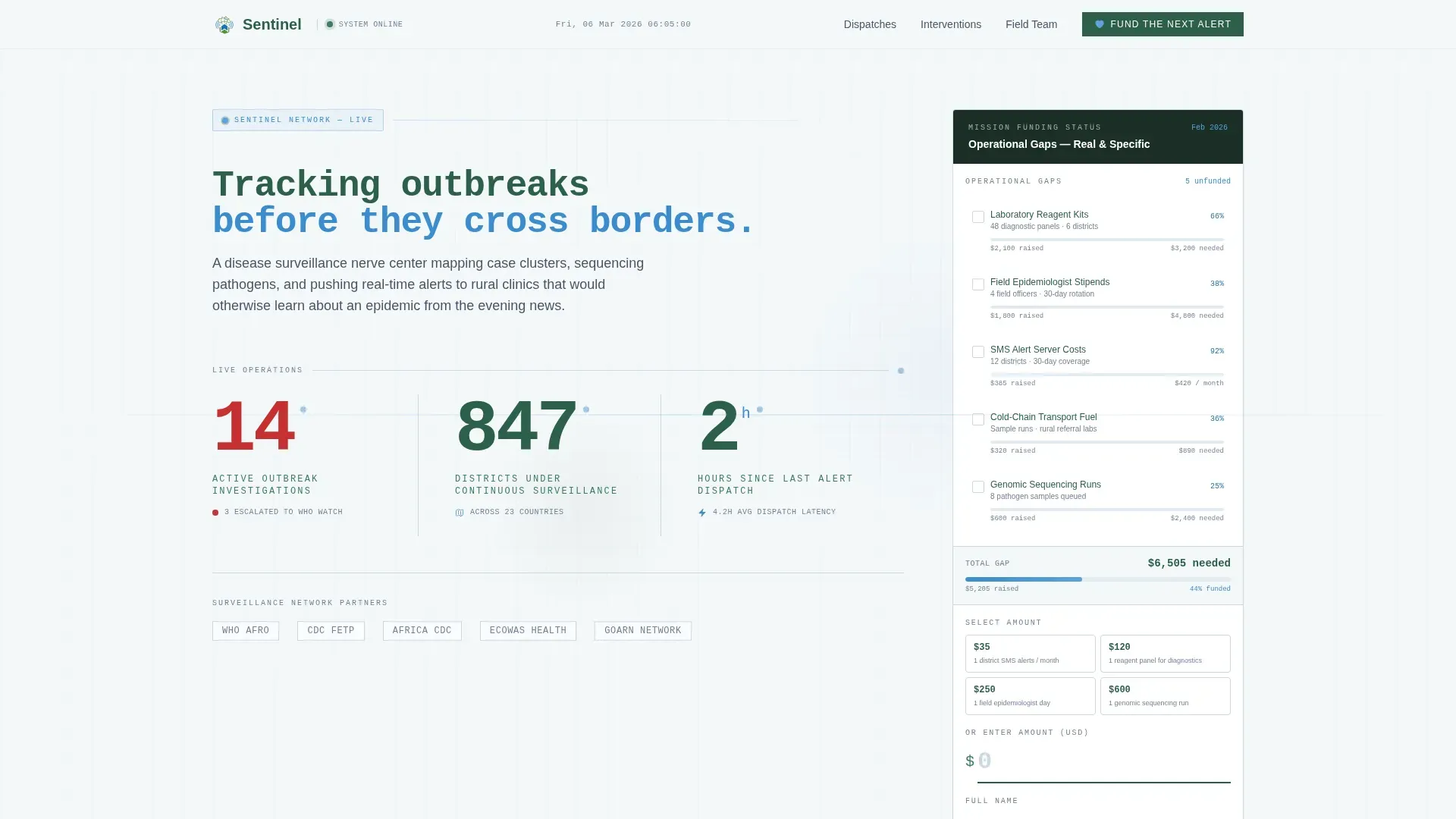The height and width of the screenshot is (819, 1456).
Task: Click 'Operational Gaps — Real & Specific' heading
Action: [x=1059, y=144]
